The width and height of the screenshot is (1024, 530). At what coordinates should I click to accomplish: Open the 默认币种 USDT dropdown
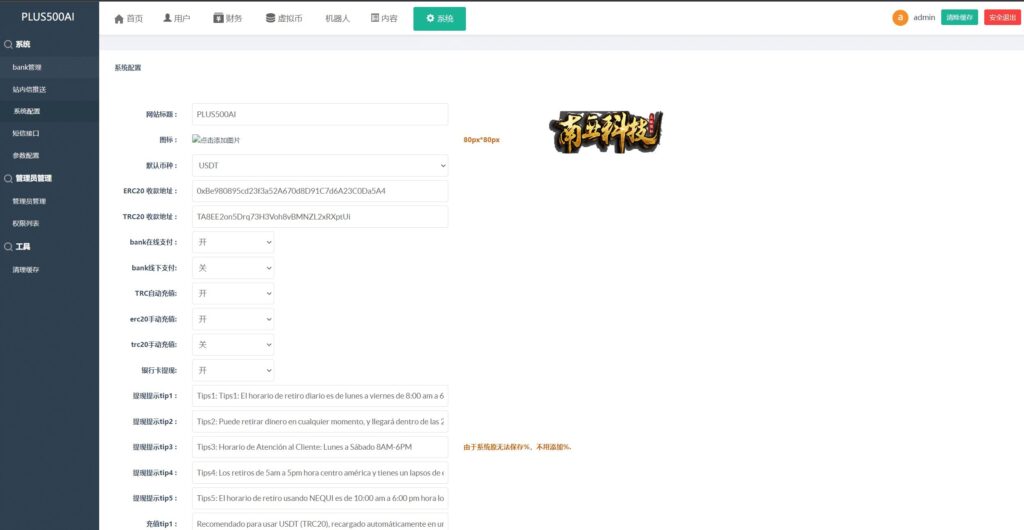pyautogui.click(x=320, y=166)
